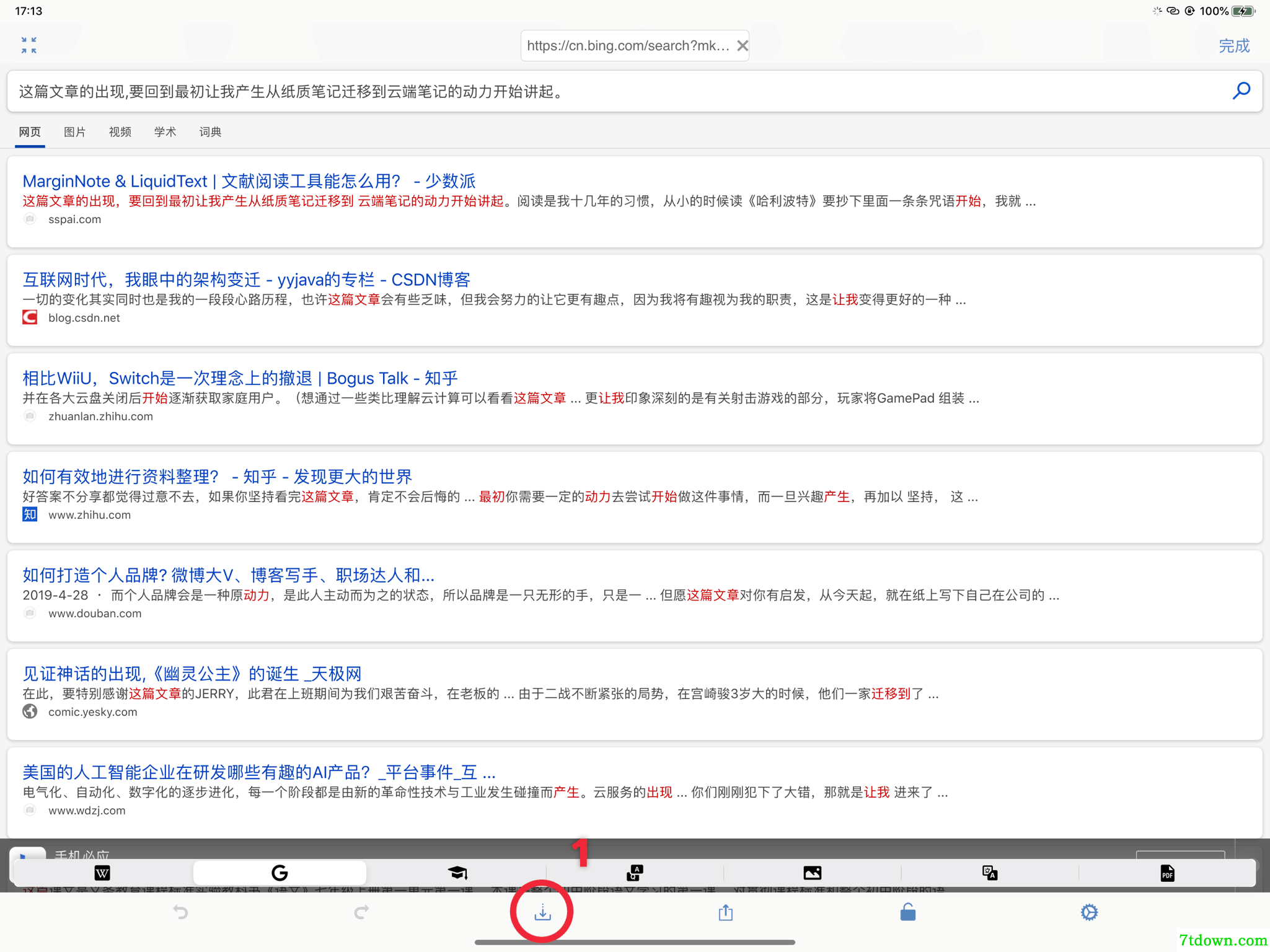
Task: Click the magnifier search icon in search box
Action: pyautogui.click(x=1241, y=91)
